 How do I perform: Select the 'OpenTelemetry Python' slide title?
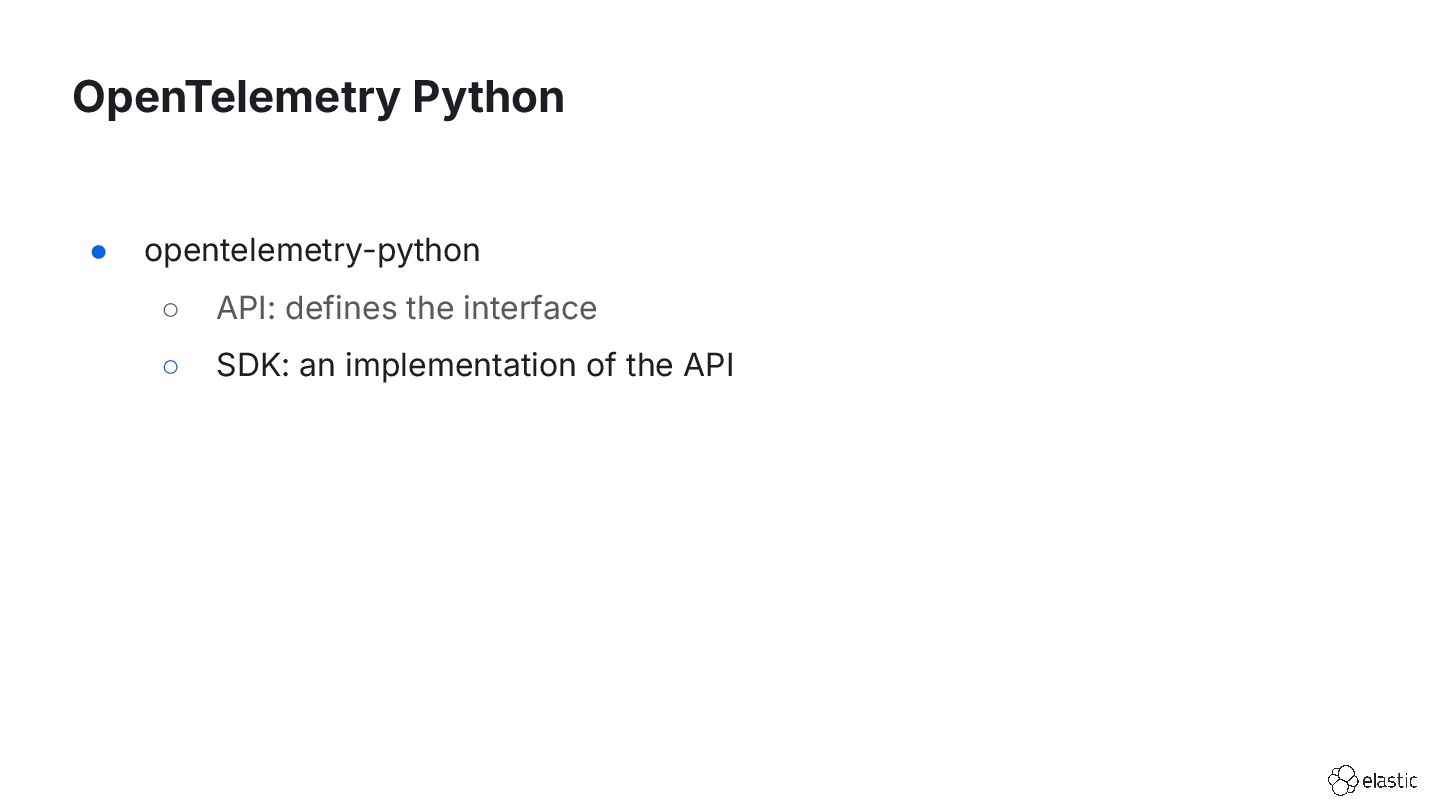[x=318, y=97]
